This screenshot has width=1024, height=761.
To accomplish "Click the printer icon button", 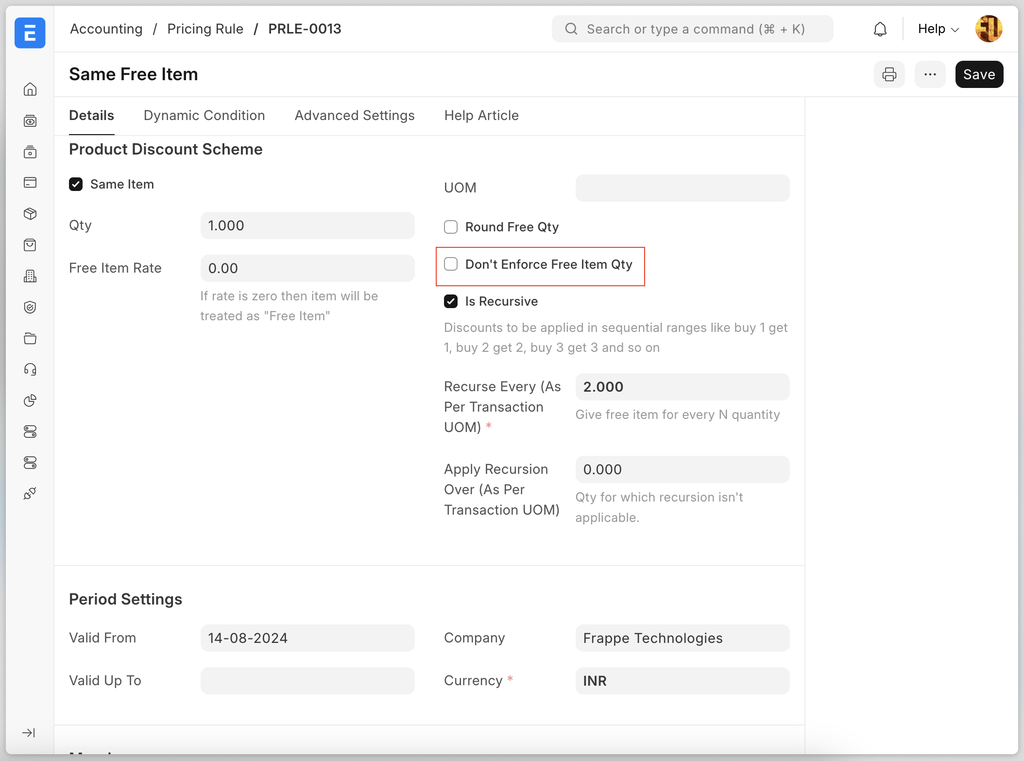I will (888, 74).
